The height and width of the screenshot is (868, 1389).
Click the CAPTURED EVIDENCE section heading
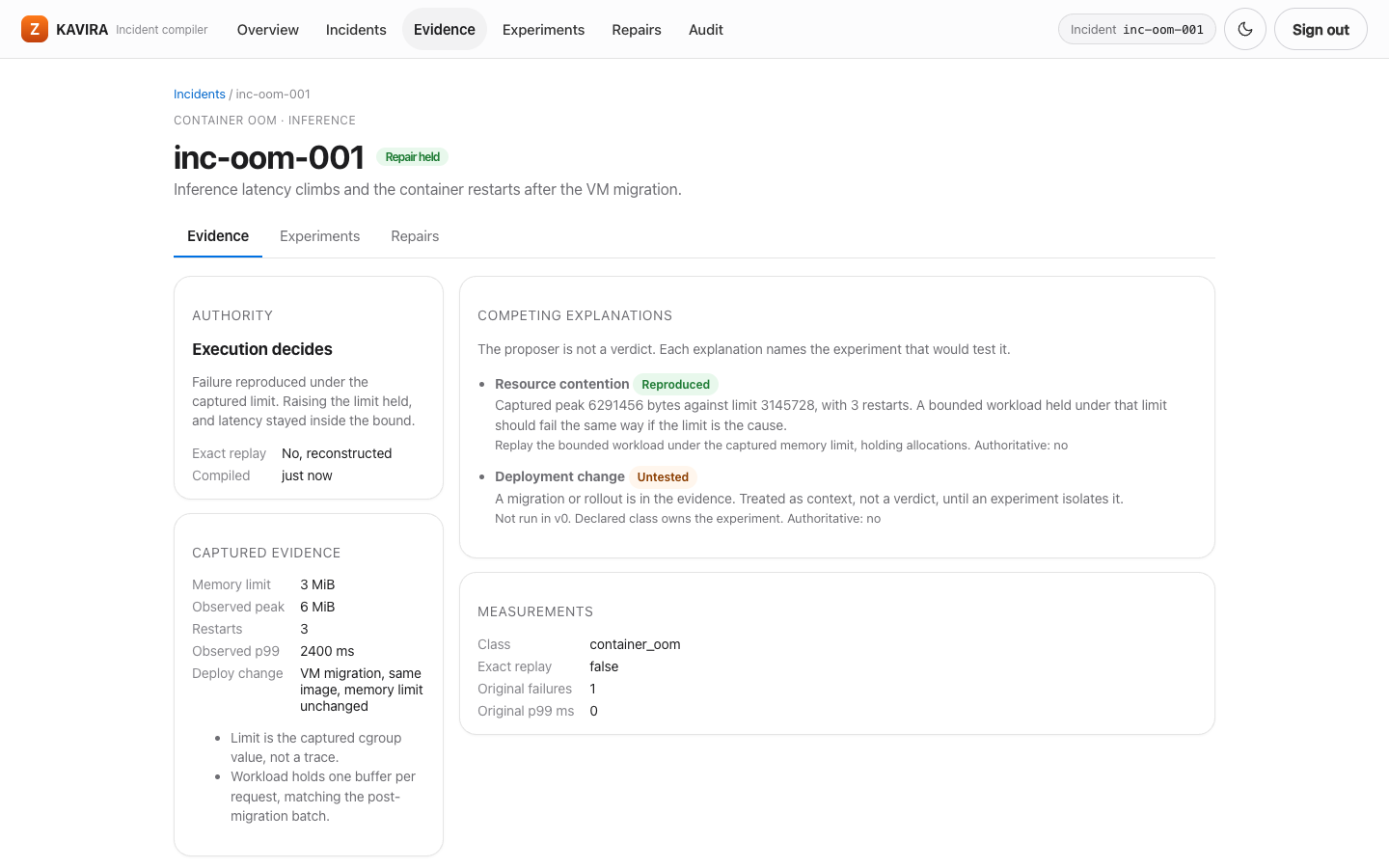[x=266, y=553]
